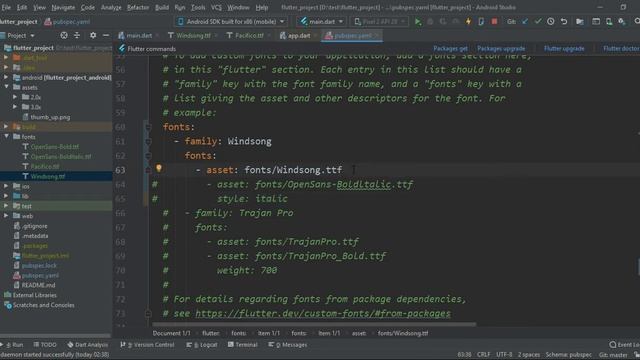Open the AVD Manager phone icon
640x360 pixels.
(x=609, y=22)
